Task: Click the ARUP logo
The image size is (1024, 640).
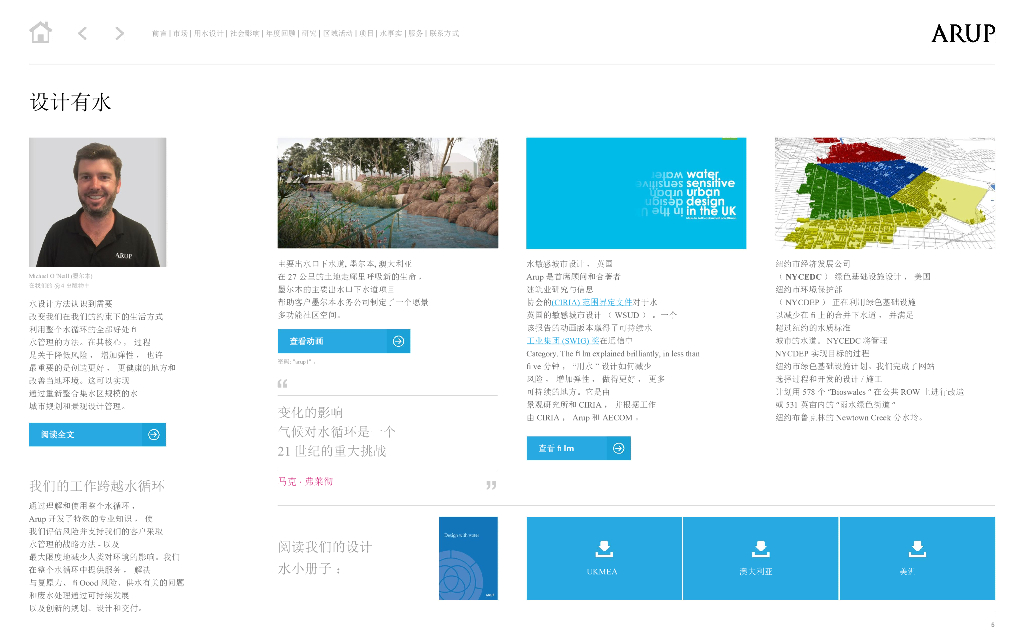Action: pos(963,33)
